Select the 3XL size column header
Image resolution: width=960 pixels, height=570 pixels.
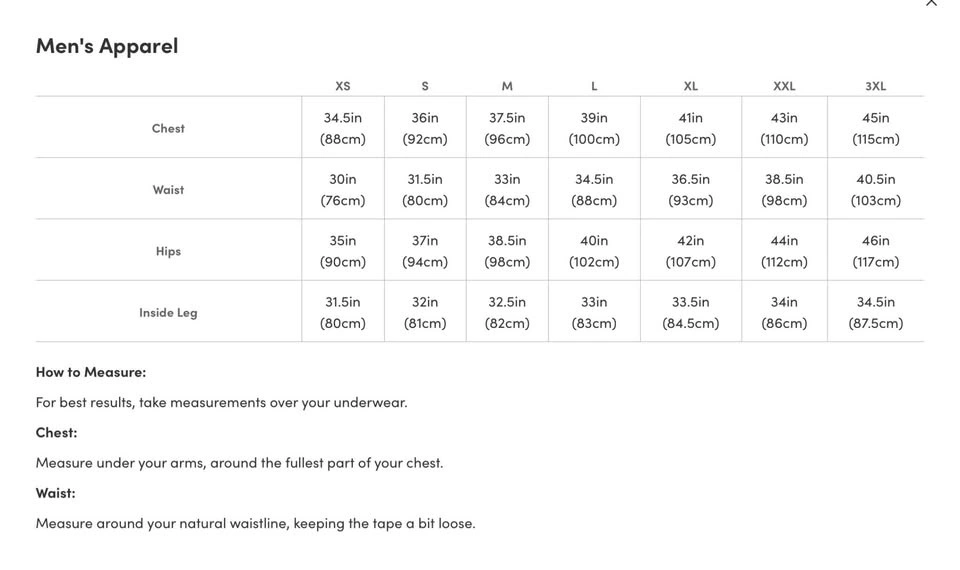pyautogui.click(x=875, y=86)
